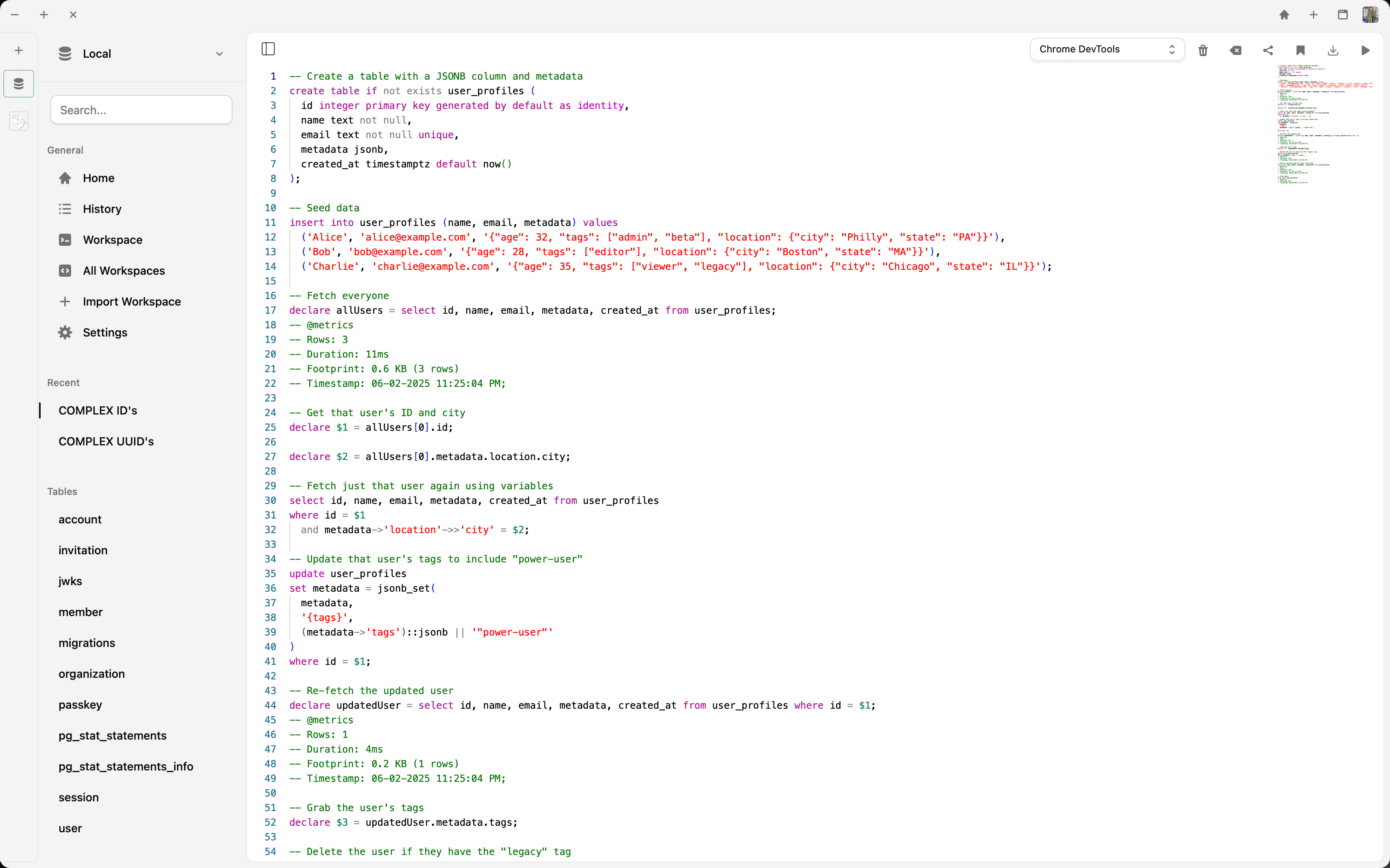Viewport: 1390px width, 868px height.
Task: Open History in the sidebar
Action: 141,209
